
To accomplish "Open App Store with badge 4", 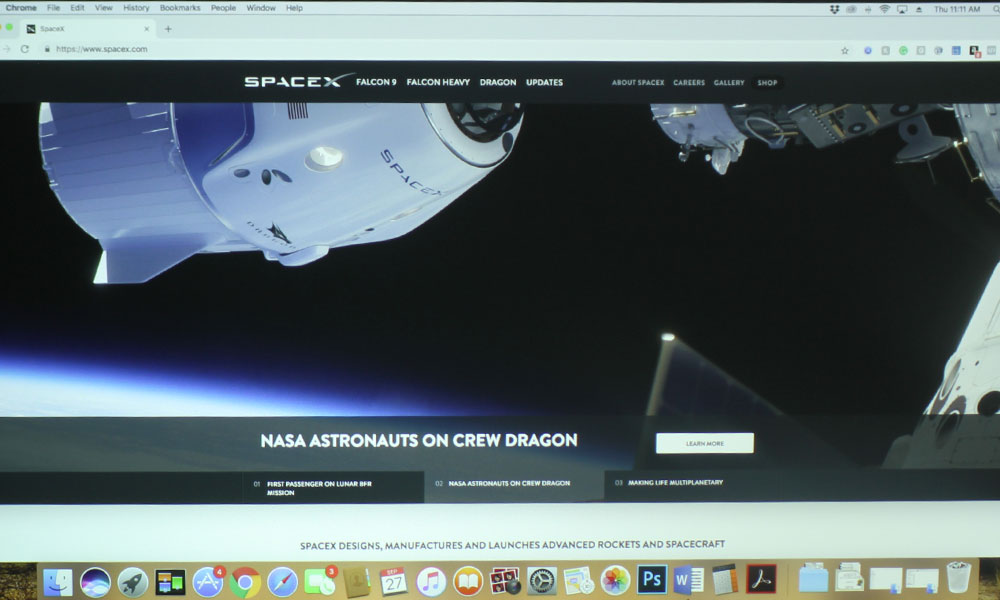I will [208, 582].
